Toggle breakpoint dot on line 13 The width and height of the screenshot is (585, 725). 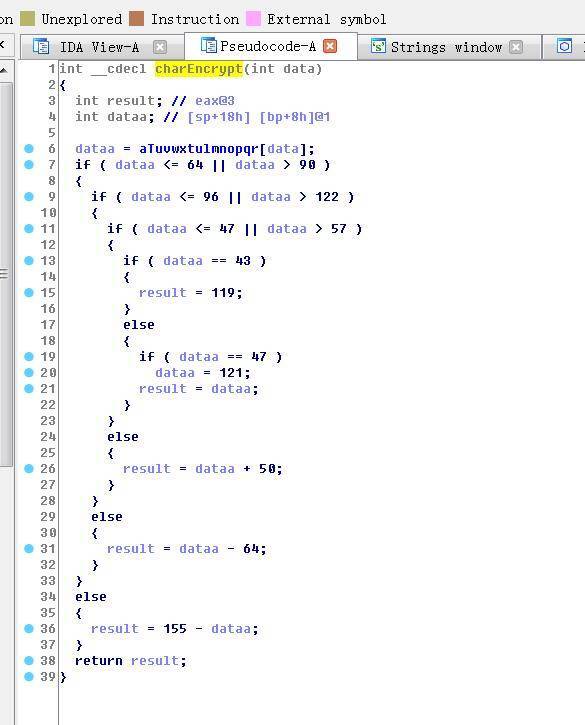point(29,260)
